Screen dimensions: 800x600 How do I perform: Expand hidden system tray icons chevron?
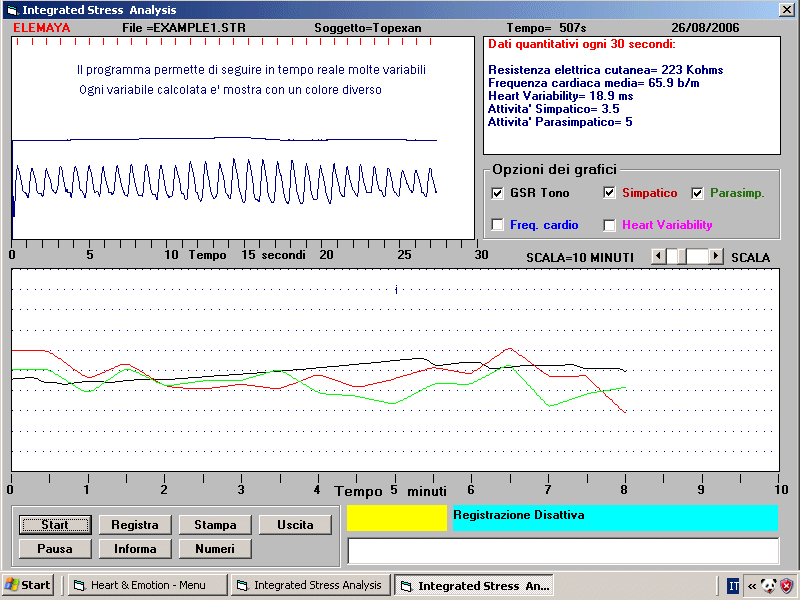751,585
